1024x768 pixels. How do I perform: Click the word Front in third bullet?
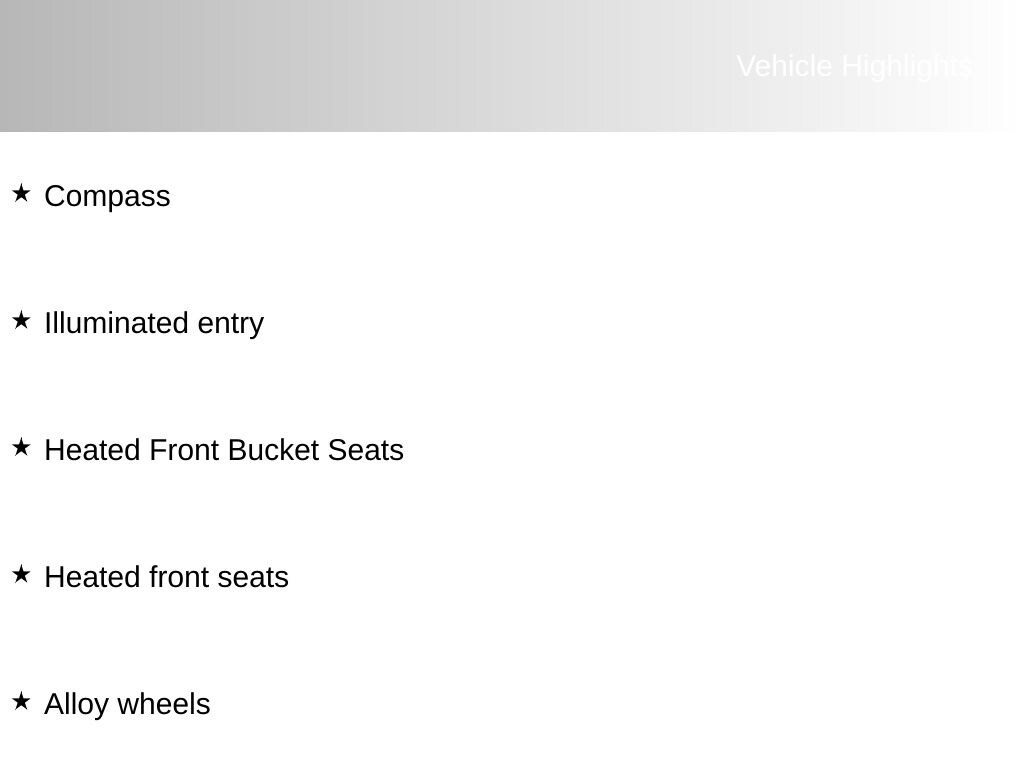coord(185,450)
